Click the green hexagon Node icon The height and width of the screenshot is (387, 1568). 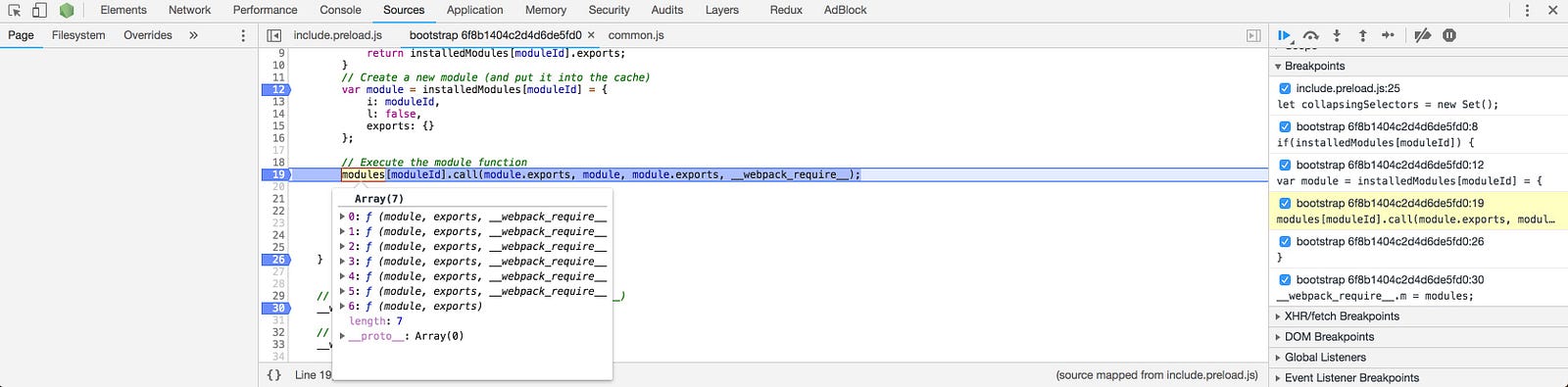point(67,10)
